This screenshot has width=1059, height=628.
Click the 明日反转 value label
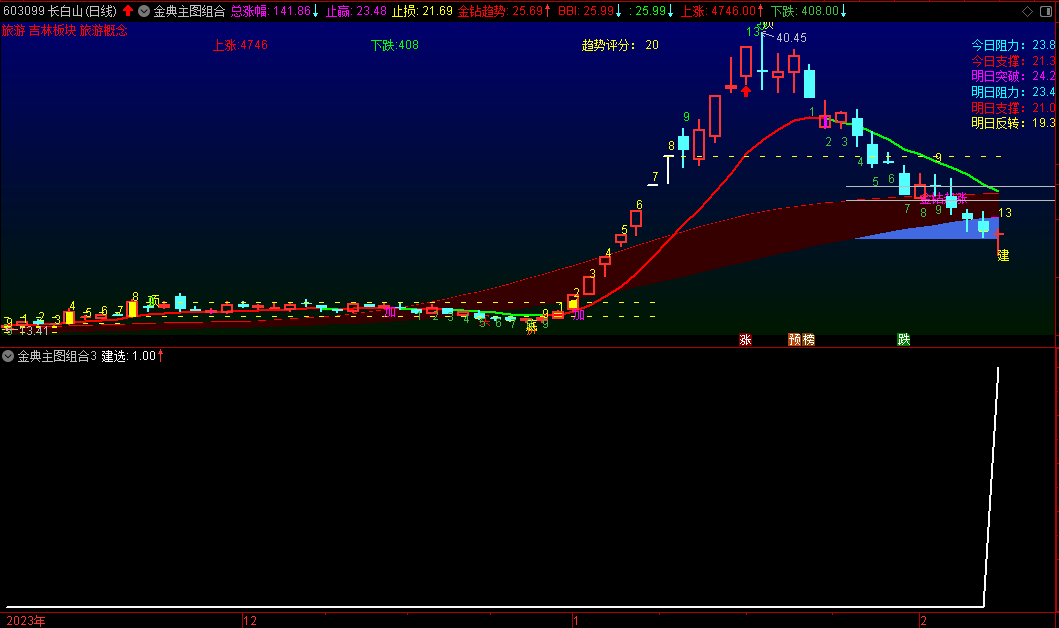coord(1013,123)
